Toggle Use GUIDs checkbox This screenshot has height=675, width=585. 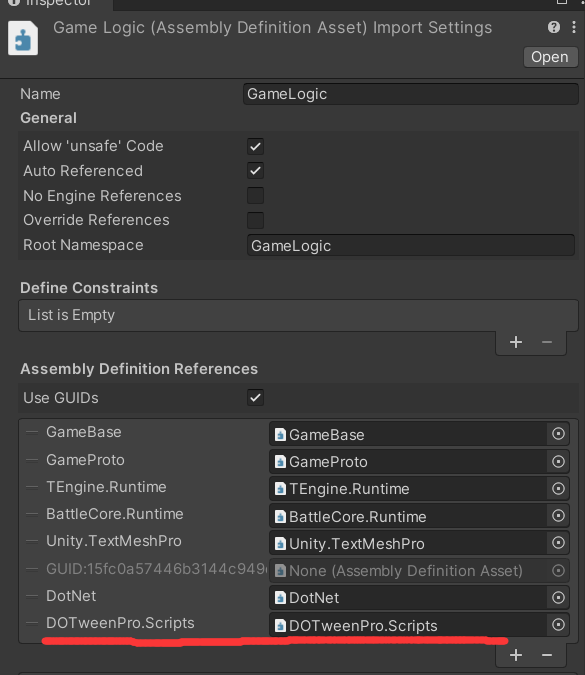[255, 397]
